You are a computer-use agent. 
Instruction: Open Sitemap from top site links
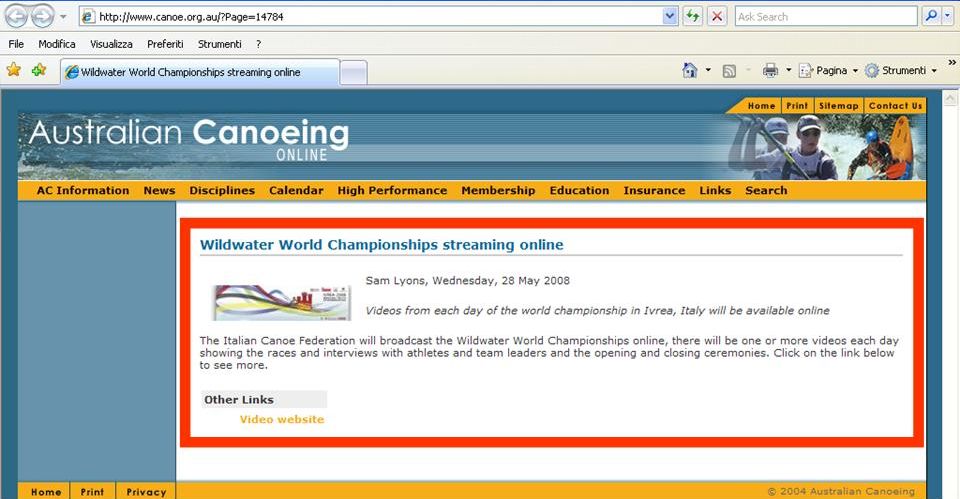coord(838,106)
